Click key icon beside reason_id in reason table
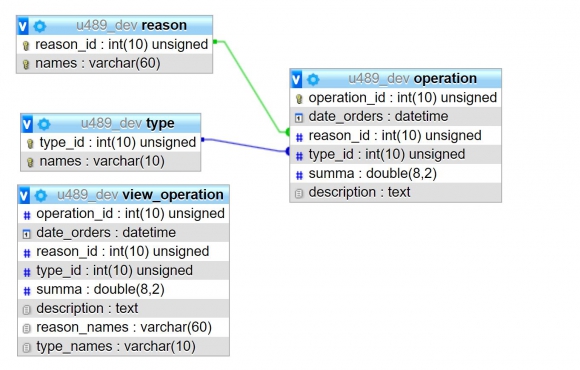580x370 pixels. click(x=26, y=46)
